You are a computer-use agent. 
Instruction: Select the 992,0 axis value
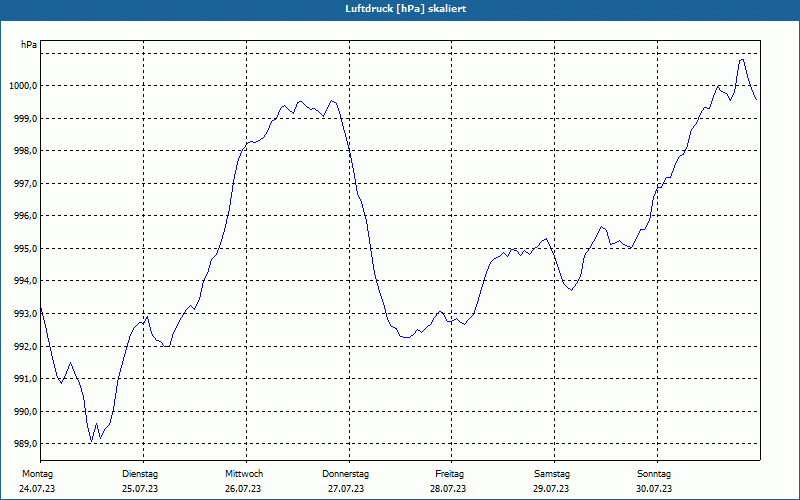(x=26, y=346)
